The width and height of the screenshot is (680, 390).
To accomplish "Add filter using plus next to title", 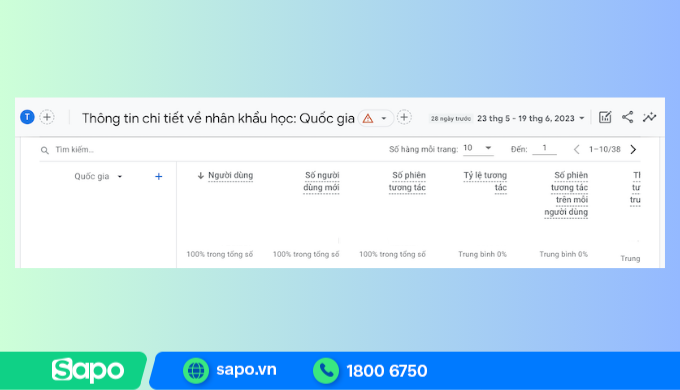I will tap(404, 117).
